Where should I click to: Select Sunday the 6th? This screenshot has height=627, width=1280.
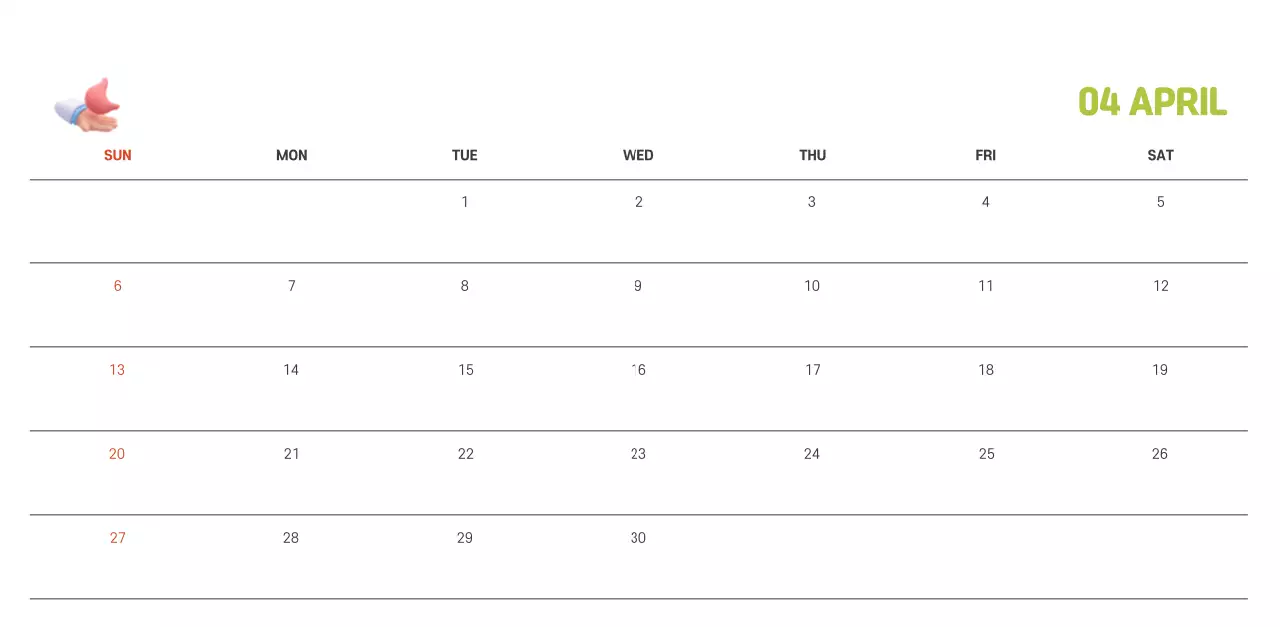coord(117,286)
